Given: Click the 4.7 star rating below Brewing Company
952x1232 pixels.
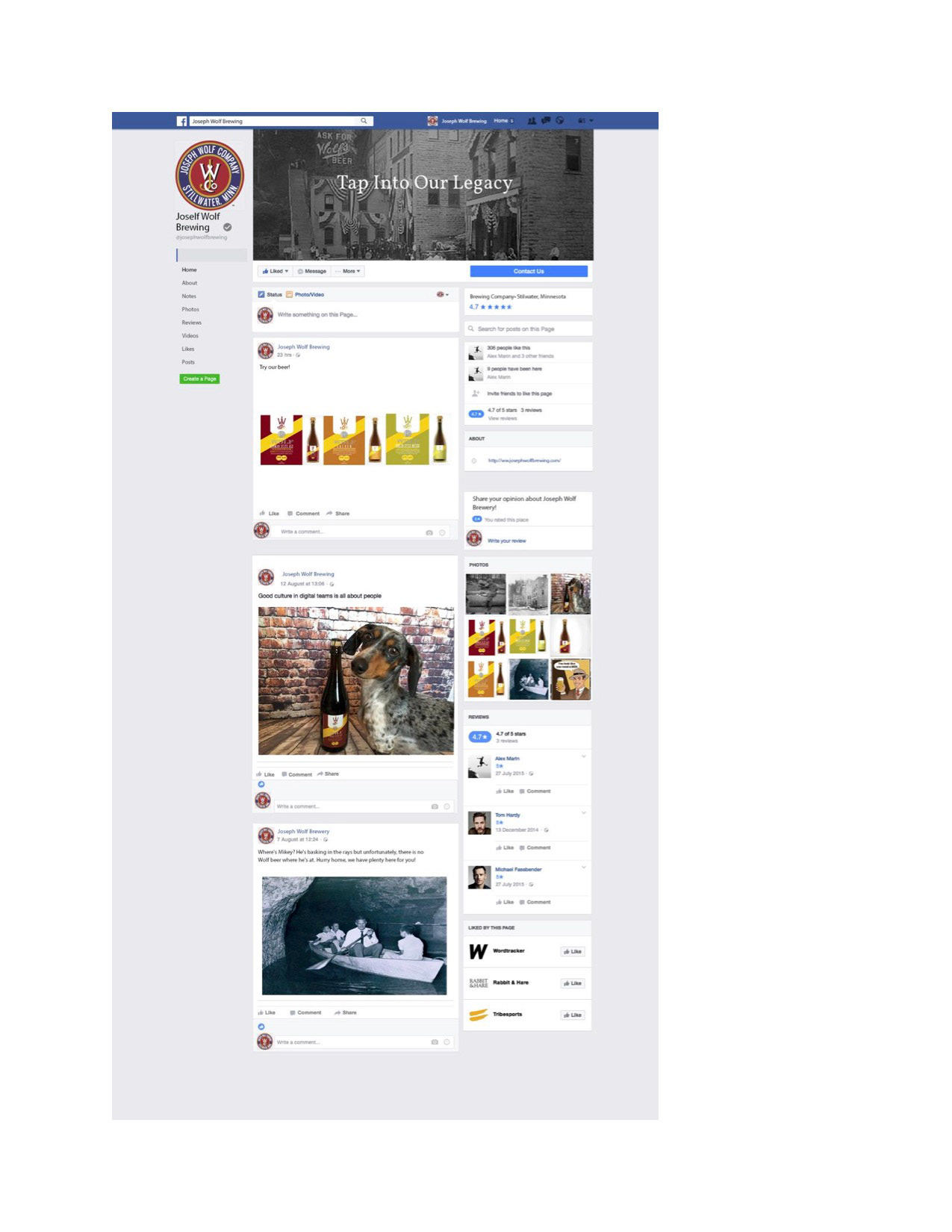Looking at the screenshot, I should click(x=491, y=307).
